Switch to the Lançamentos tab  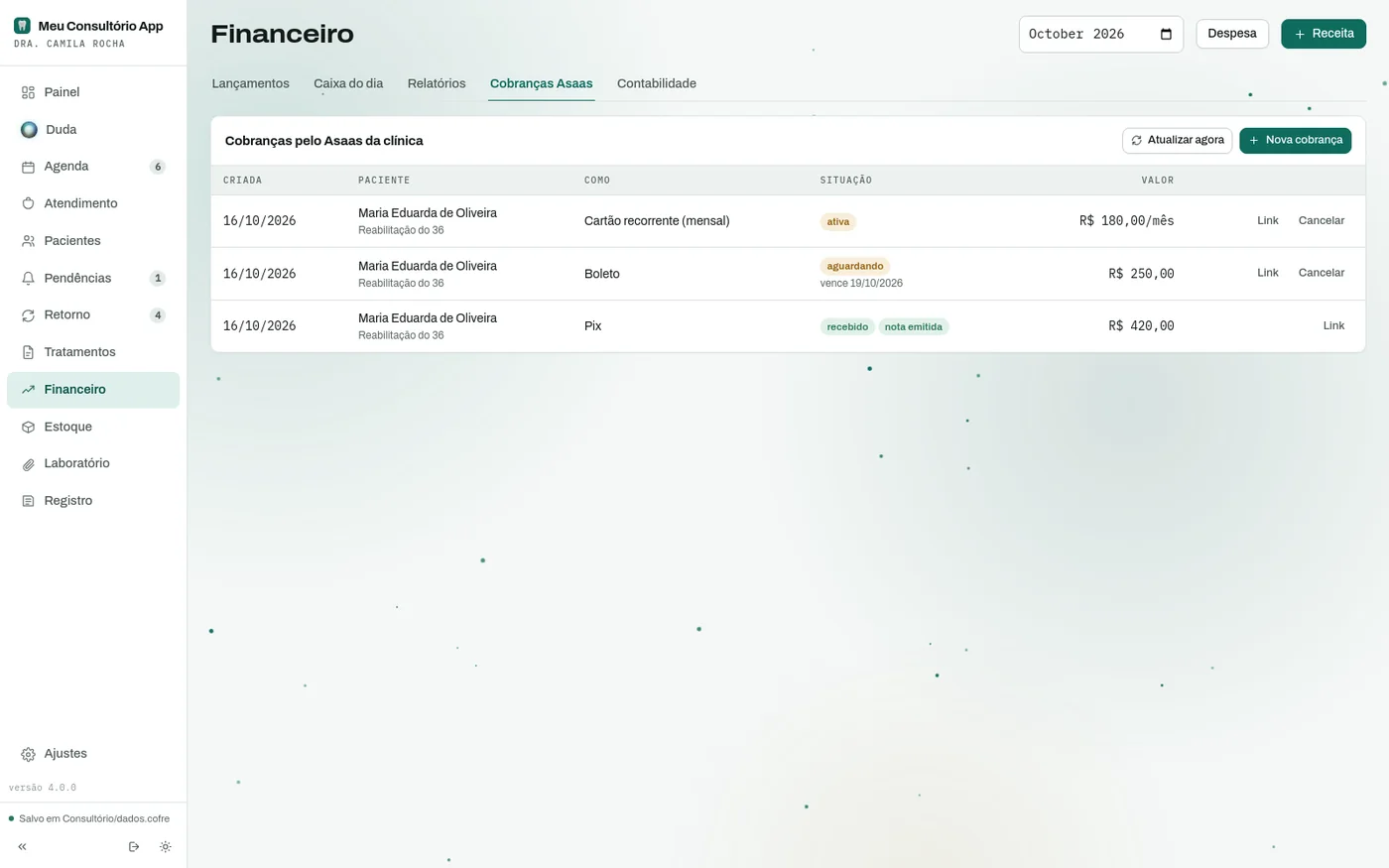pyautogui.click(x=251, y=83)
